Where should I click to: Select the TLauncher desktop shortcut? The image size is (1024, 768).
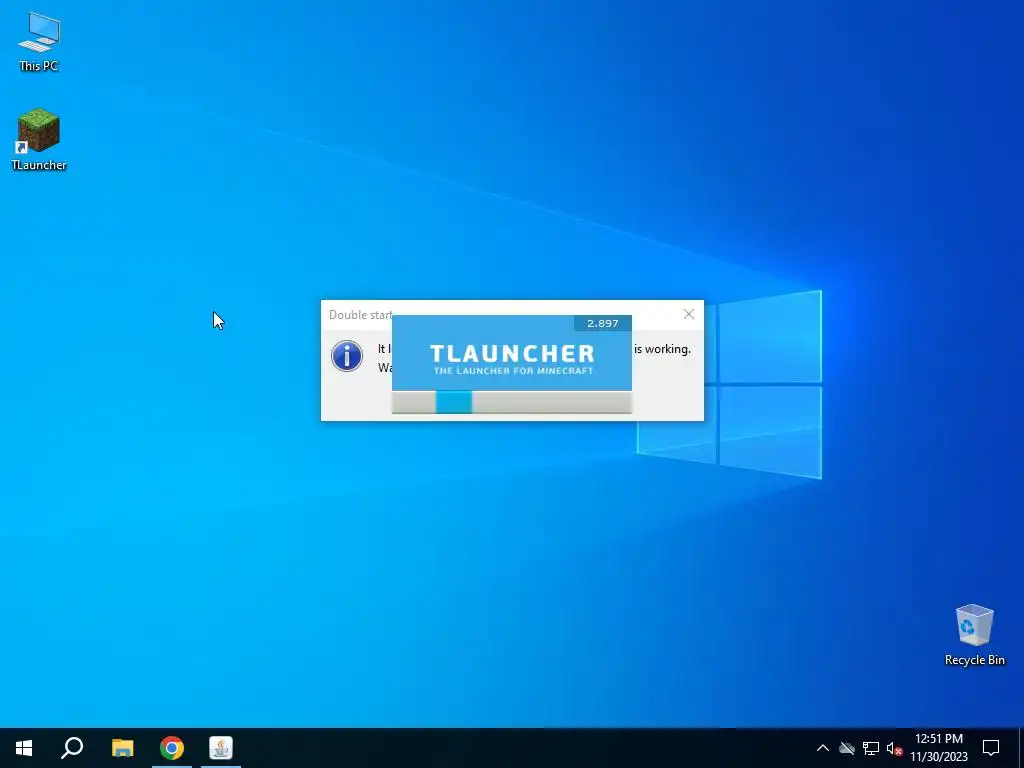coord(39,140)
